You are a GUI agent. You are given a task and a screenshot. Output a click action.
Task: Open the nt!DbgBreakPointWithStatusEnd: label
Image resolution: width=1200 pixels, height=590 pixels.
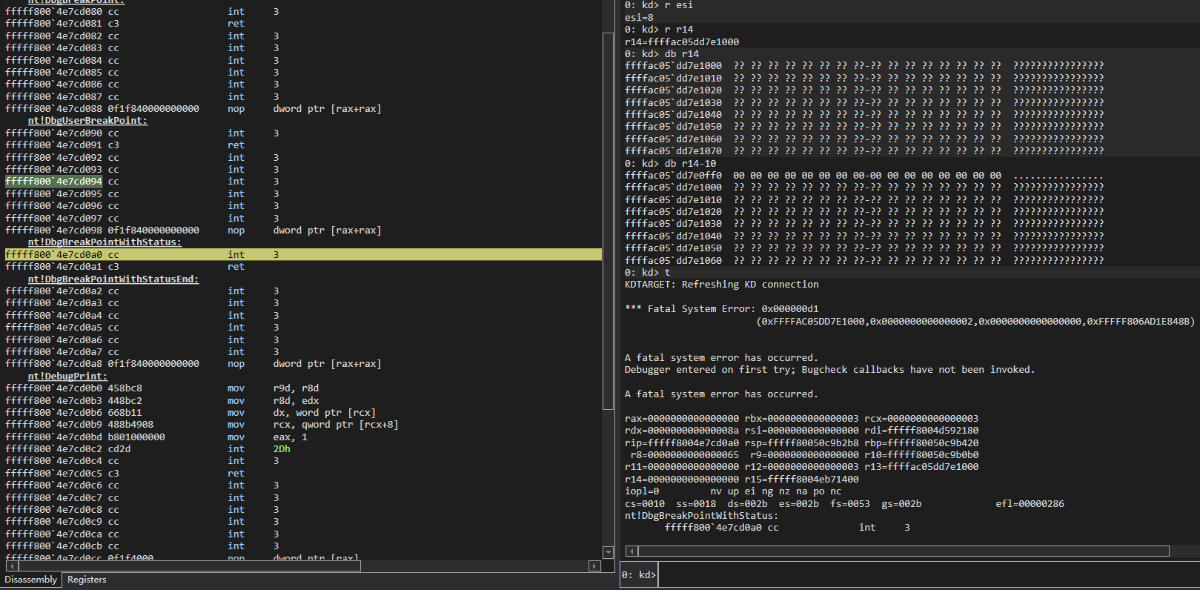point(112,279)
